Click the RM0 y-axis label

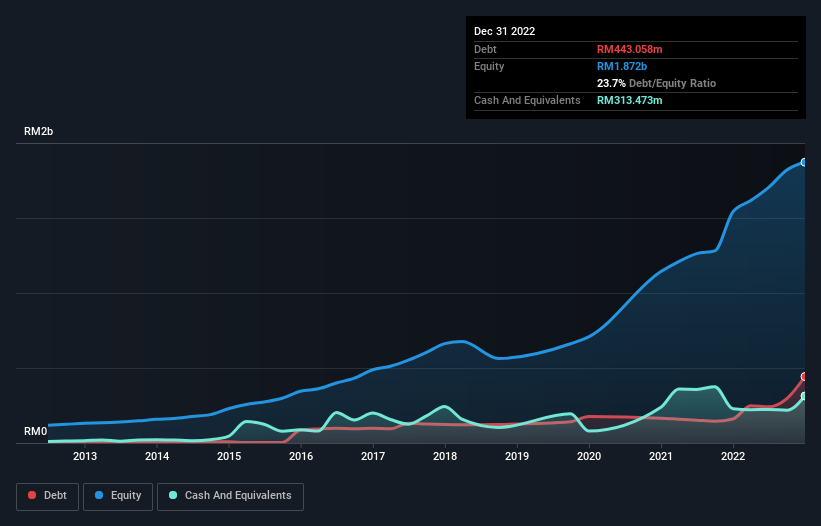pyautogui.click(x=36, y=431)
